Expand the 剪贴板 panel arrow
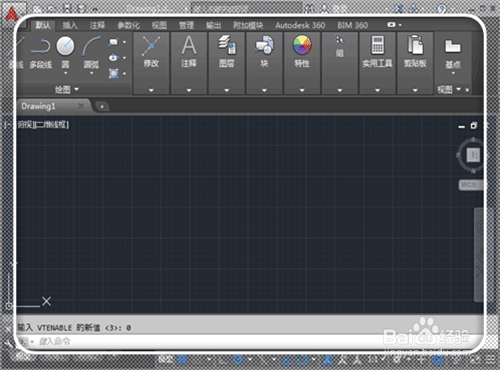Image resolution: width=500 pixels, height=370 pixels. [x=415, y=90]
